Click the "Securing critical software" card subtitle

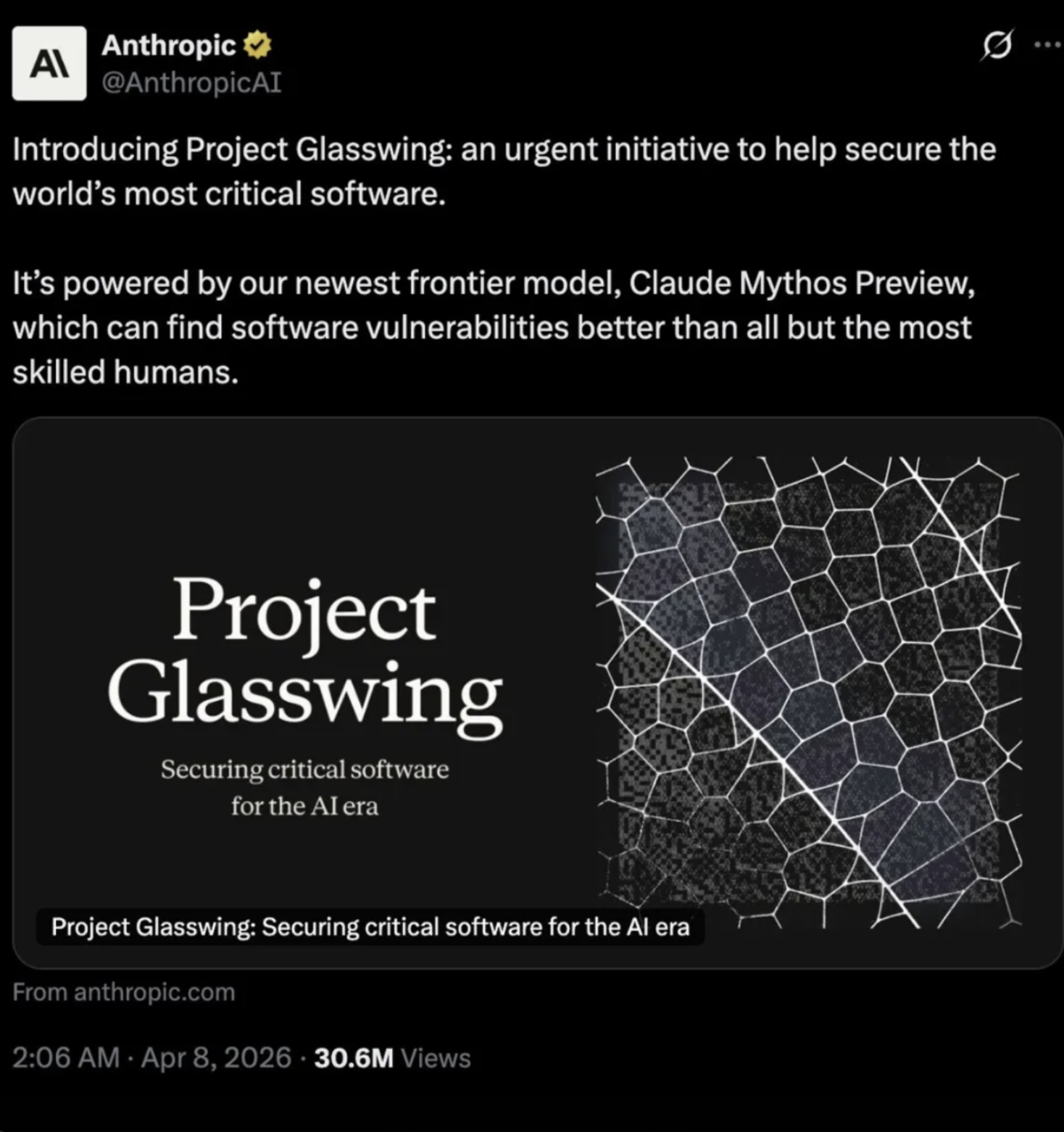click(304, 770)
